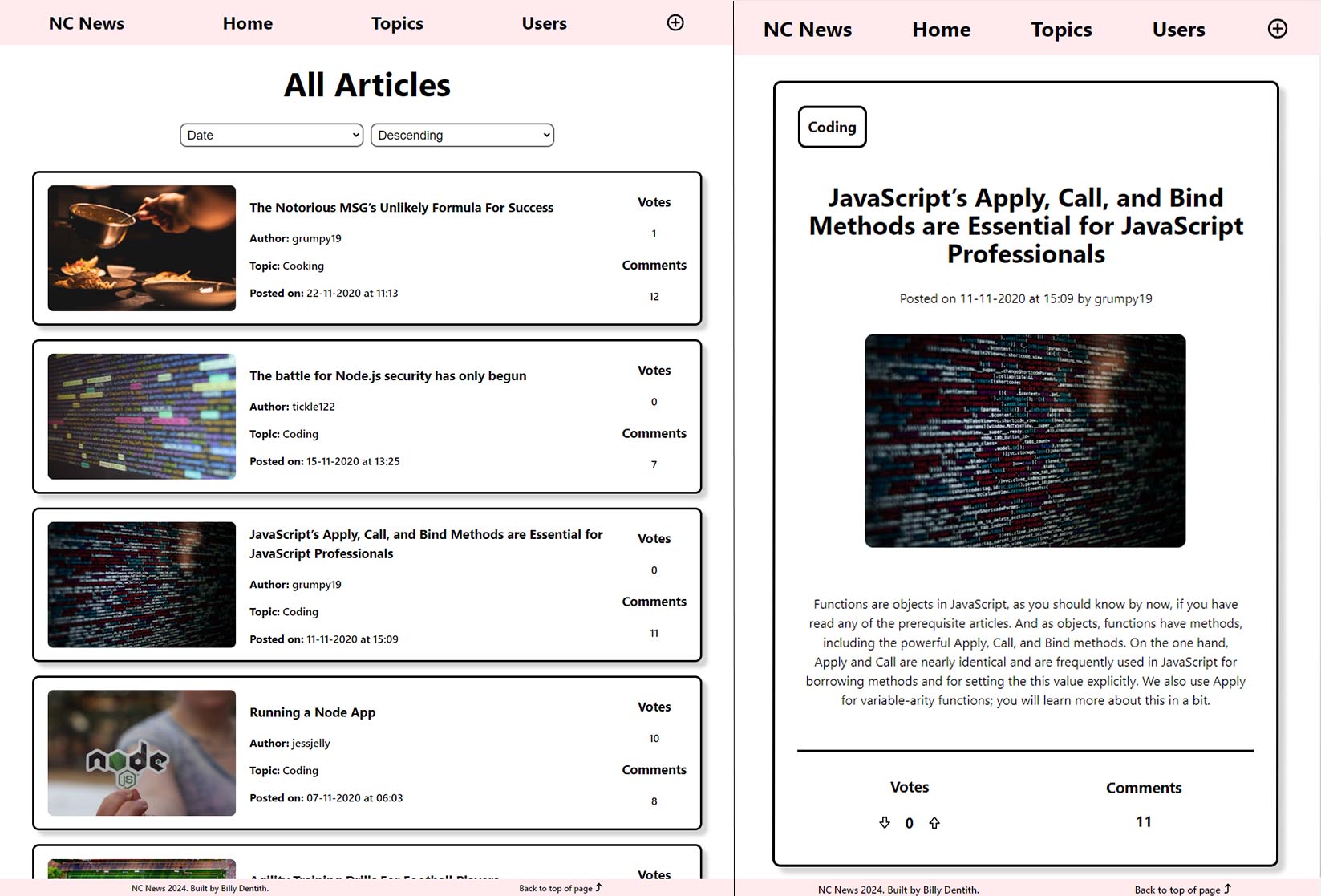Click comments count 7 on Node.js security card
Image resolution: width=1321 pixels, height=896 pixels.
[x=654, y=465]
